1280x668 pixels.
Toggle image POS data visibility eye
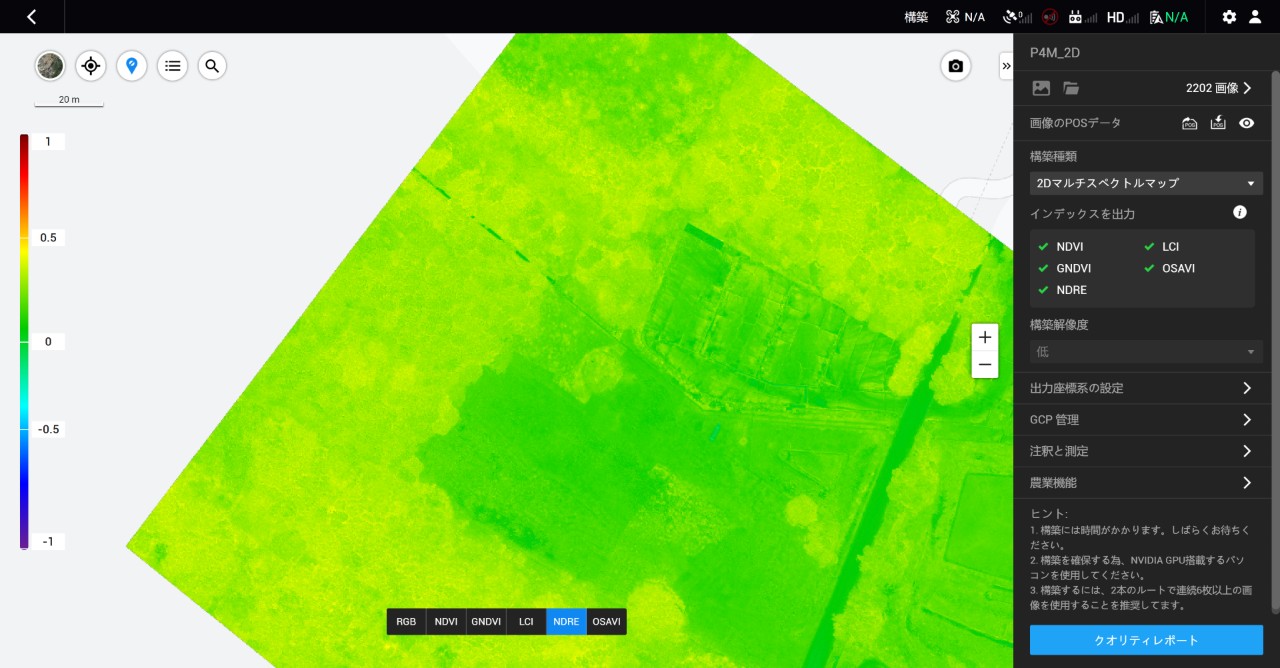tap(1246, 123)
